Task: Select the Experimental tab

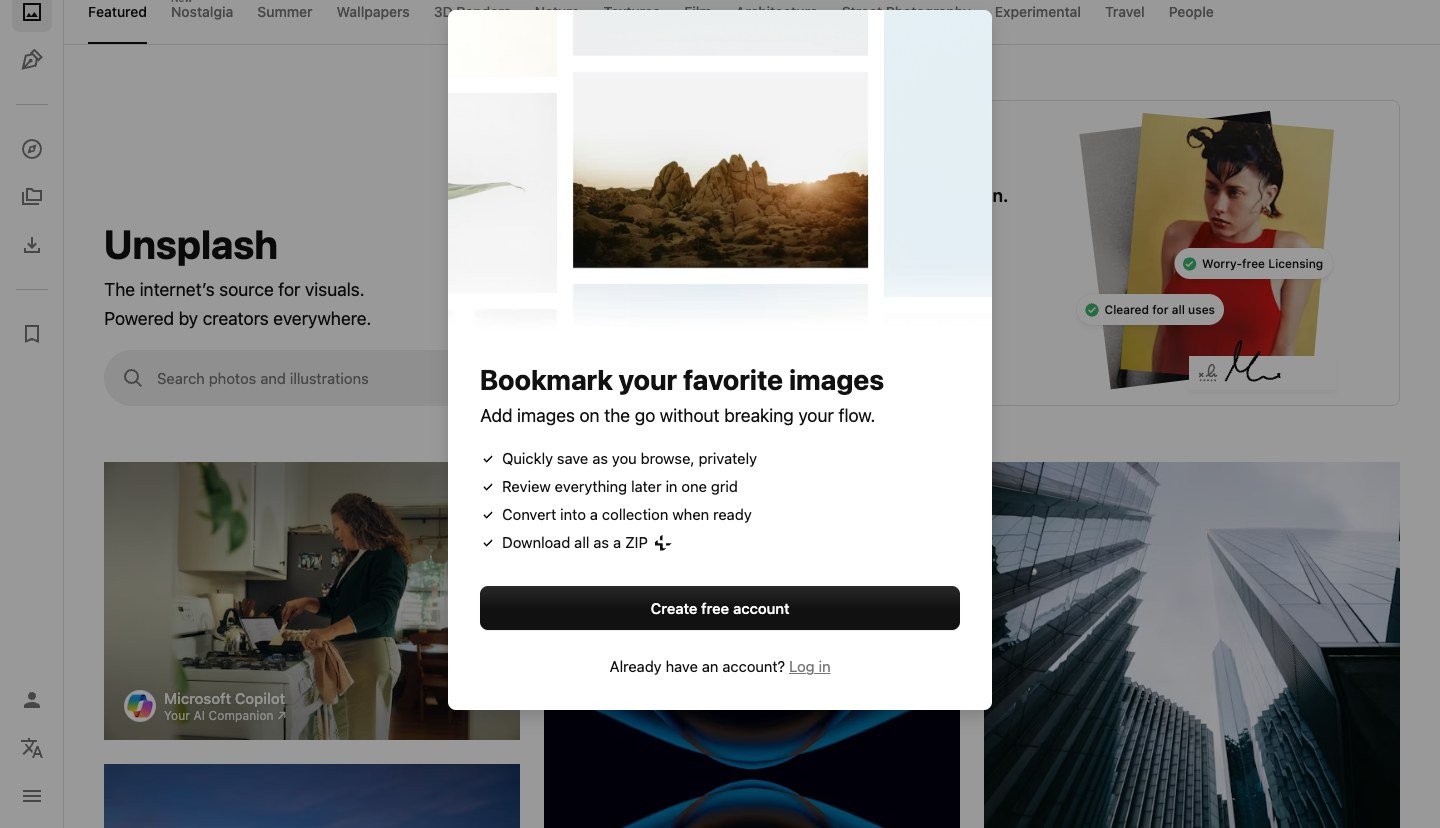Action: pyautogui.click(x=1038, y=13)
